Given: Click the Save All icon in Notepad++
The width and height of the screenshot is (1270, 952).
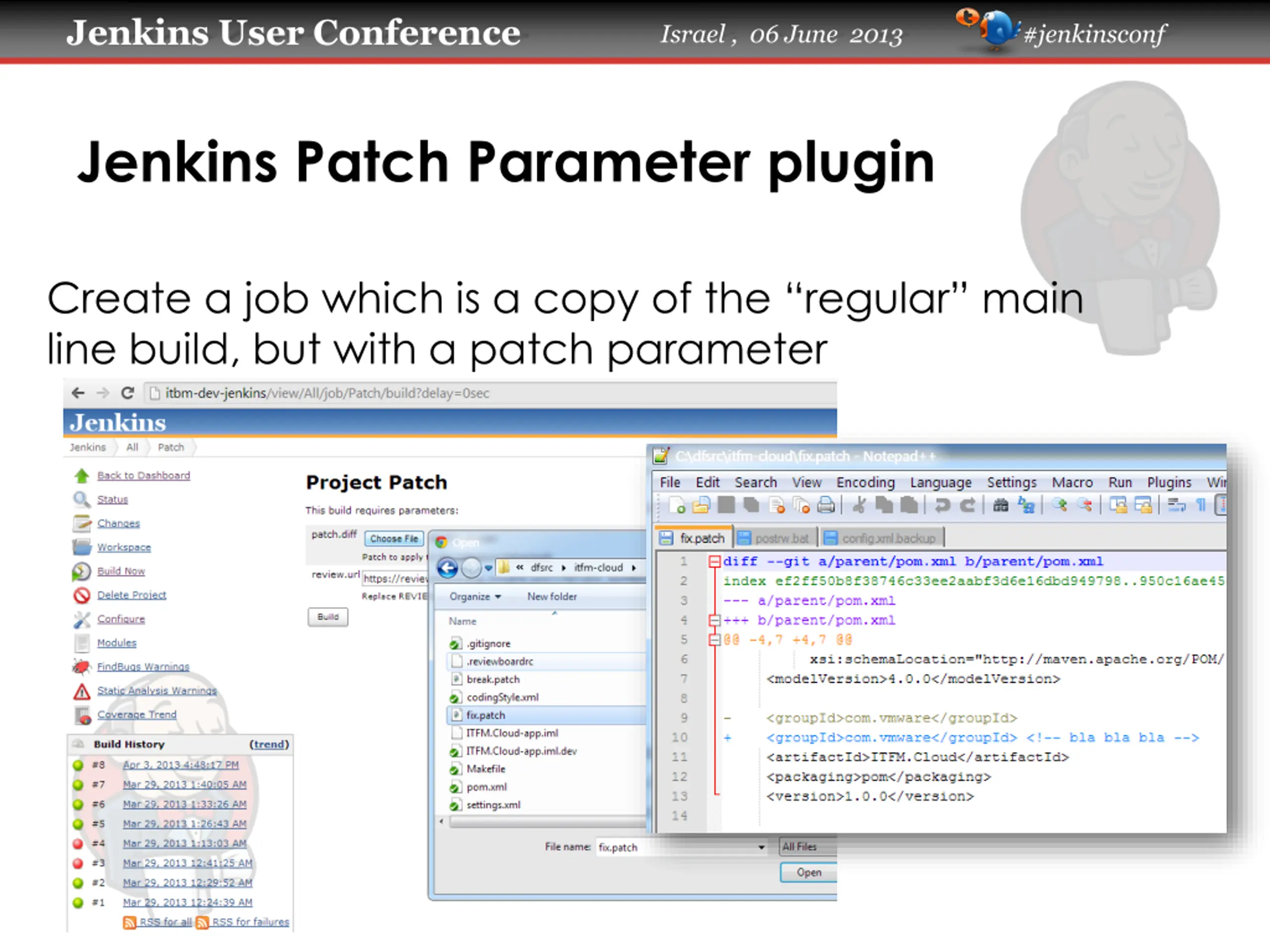Looking at the screenshot, I should [x=751, y=505].
